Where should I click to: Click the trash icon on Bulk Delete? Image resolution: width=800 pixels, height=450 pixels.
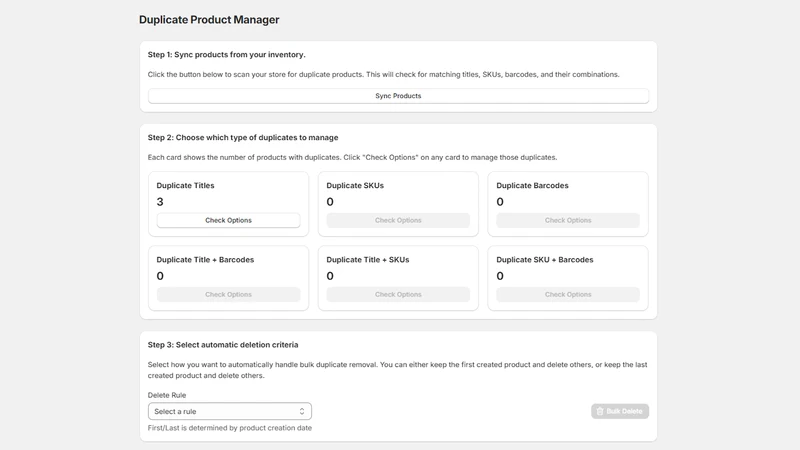[600, 411]
